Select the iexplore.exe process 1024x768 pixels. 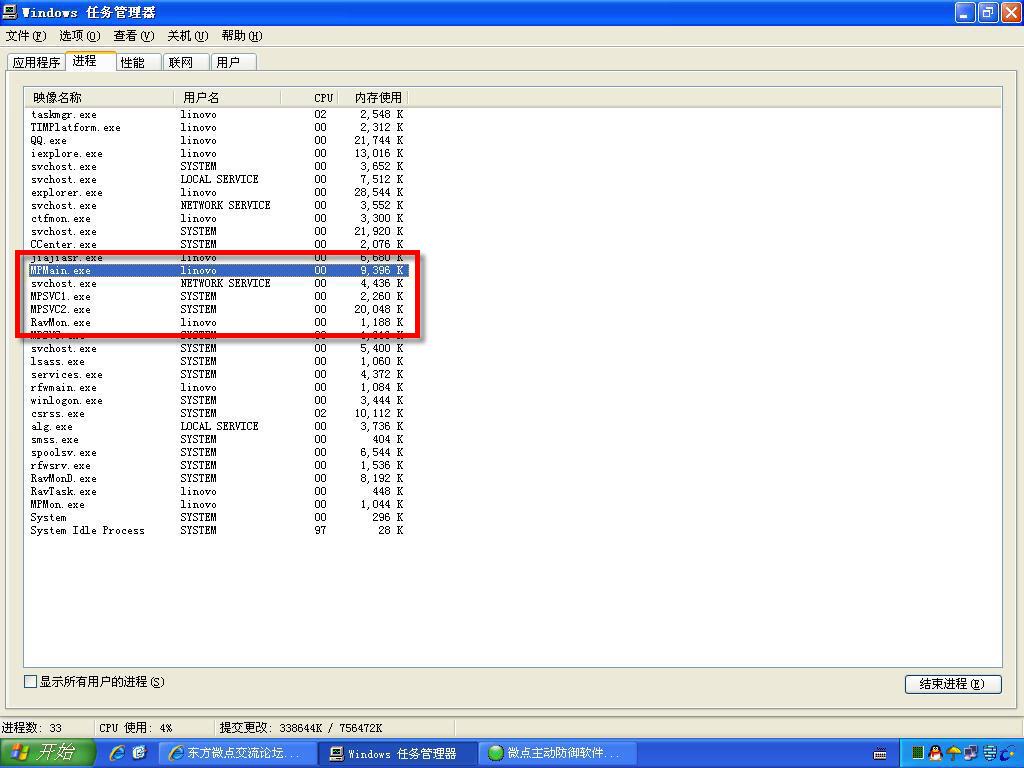(x=217, y=153)
